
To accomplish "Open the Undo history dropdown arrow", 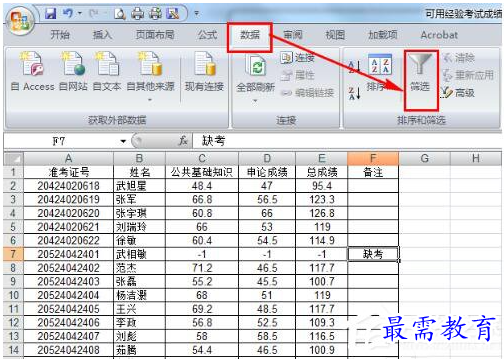I will click(x=80, y=14).
